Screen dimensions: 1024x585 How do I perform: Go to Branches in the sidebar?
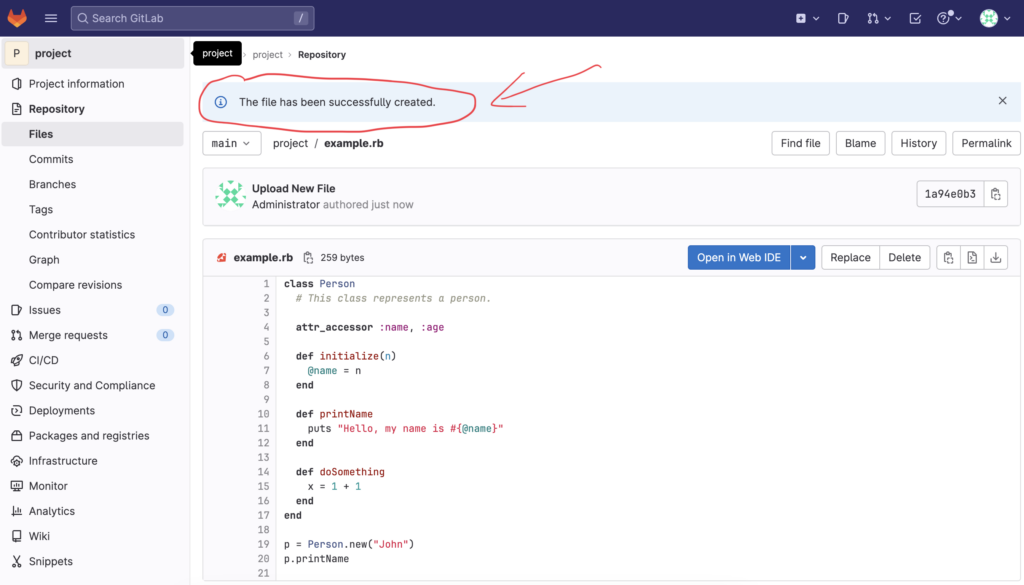[x=52, y=184]
